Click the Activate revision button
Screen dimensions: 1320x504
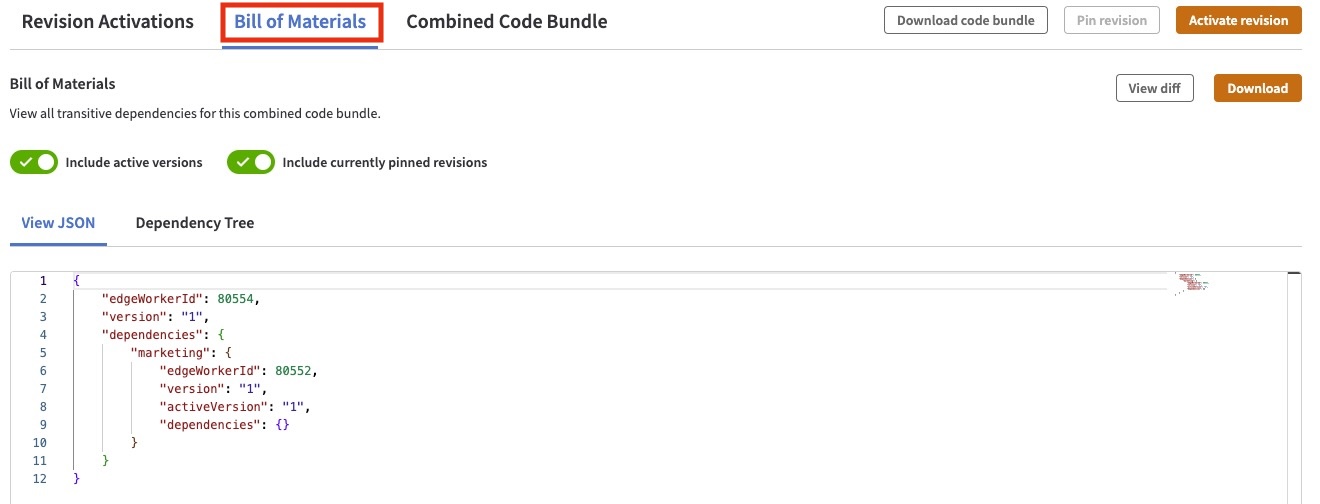click(1238, 20)
